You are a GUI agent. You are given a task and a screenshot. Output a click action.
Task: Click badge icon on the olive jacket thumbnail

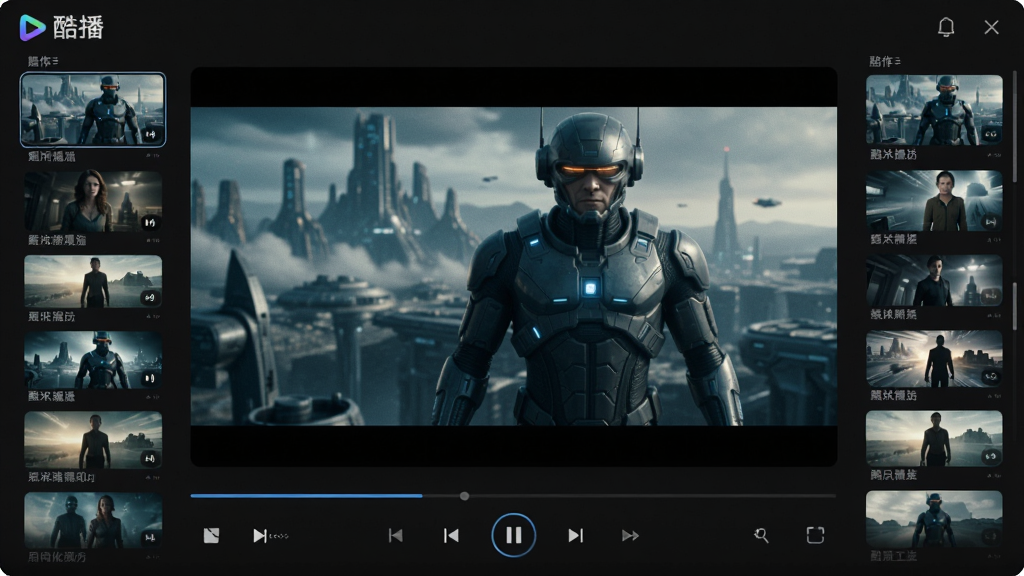(991, 222)
